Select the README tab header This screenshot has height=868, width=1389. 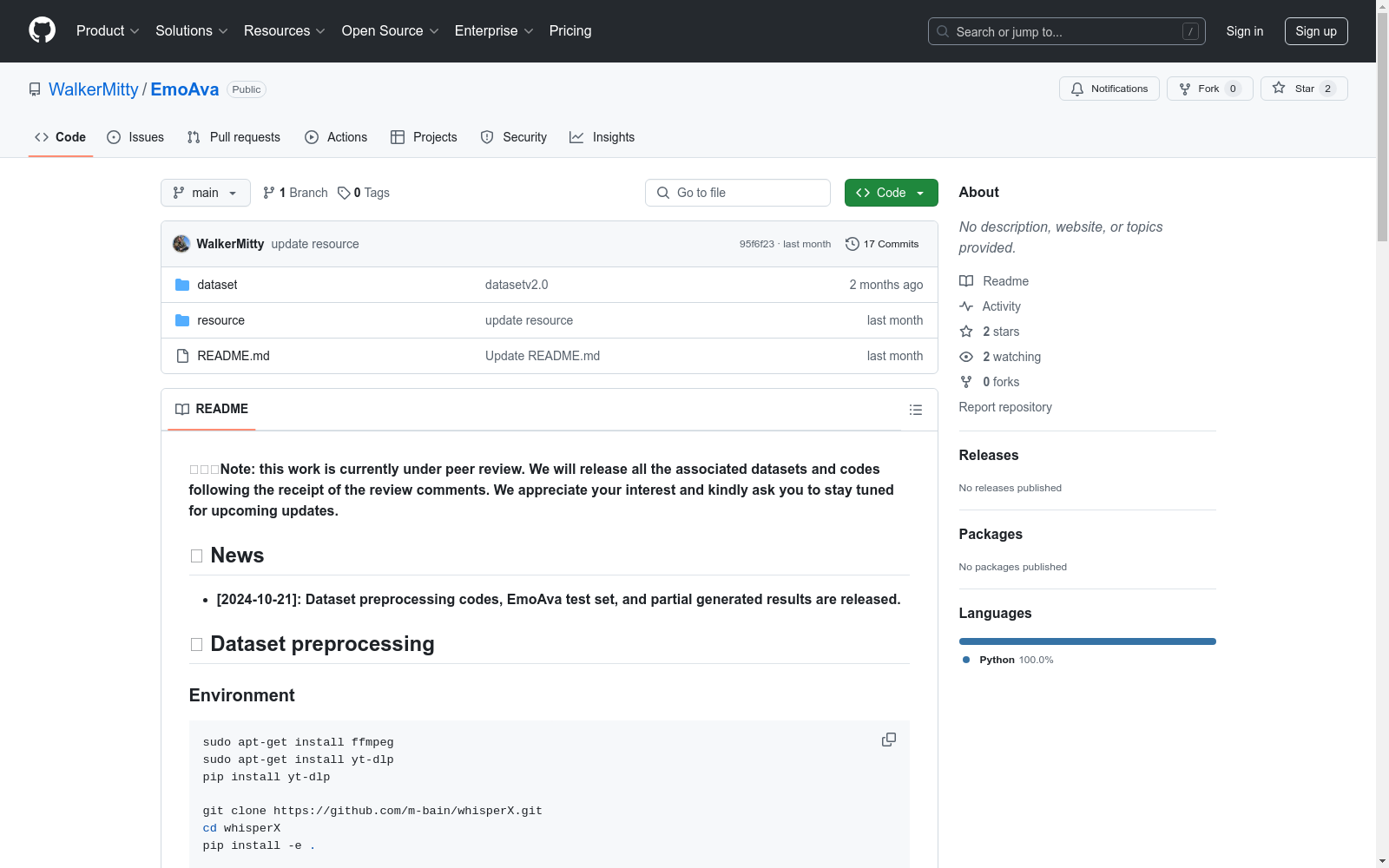212,409
